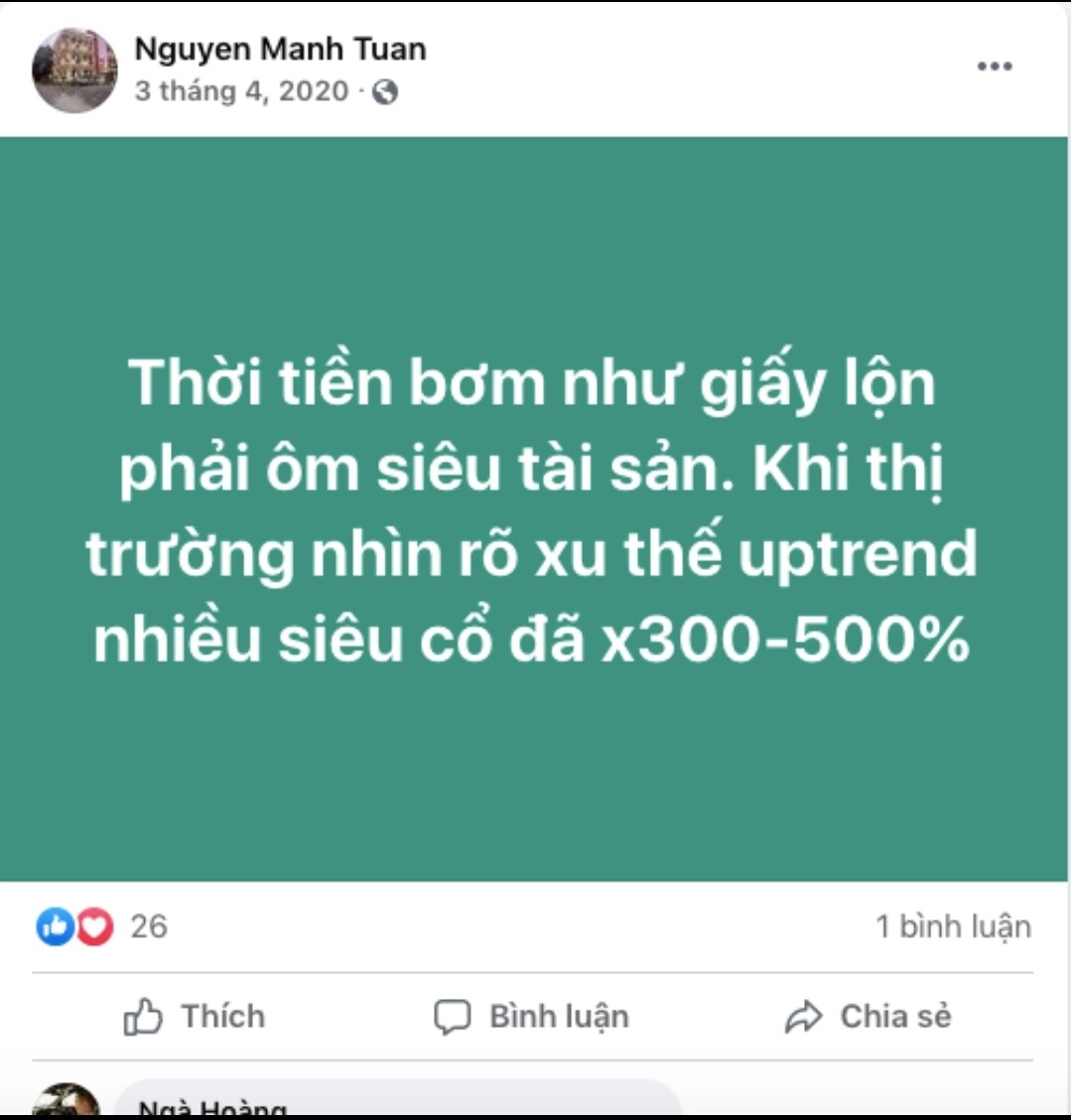This screenshot has width=1071, height=1120.
Task: Open Nguyen Manh Tuan's profile picture
Action: tap(74, 70)
